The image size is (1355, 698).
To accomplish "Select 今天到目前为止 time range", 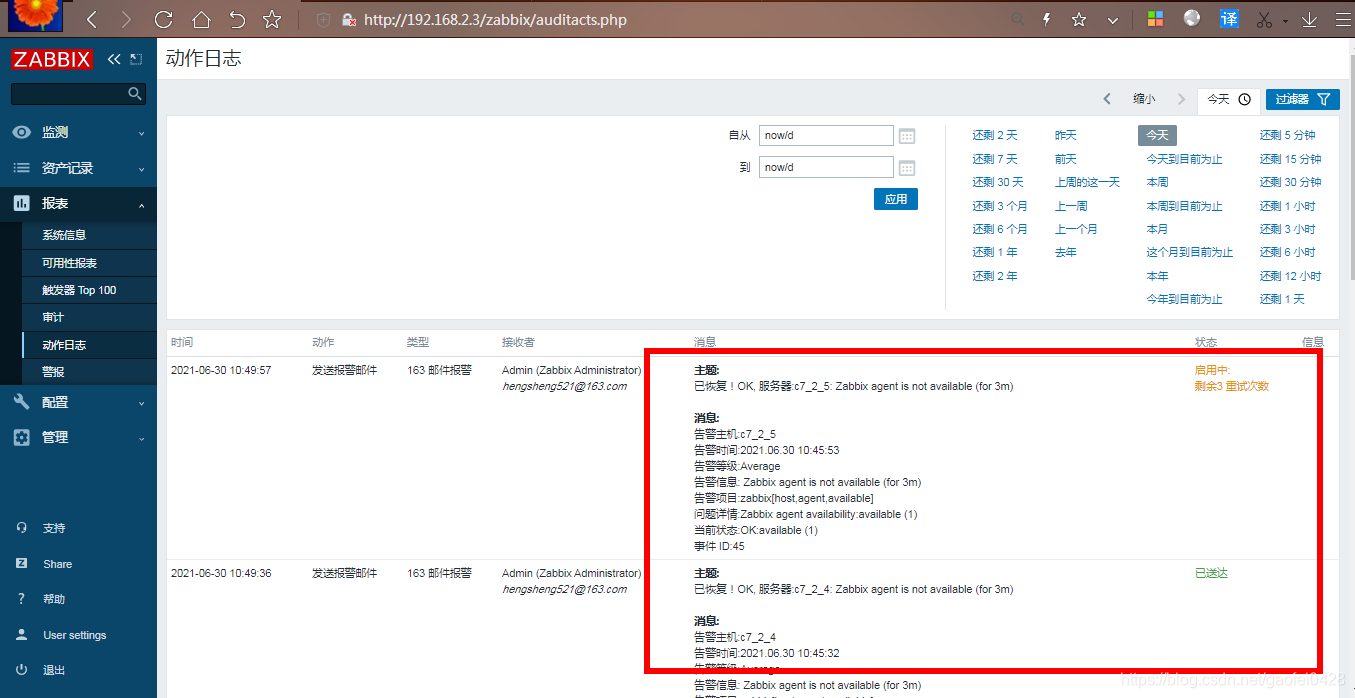I will 1184,159.
